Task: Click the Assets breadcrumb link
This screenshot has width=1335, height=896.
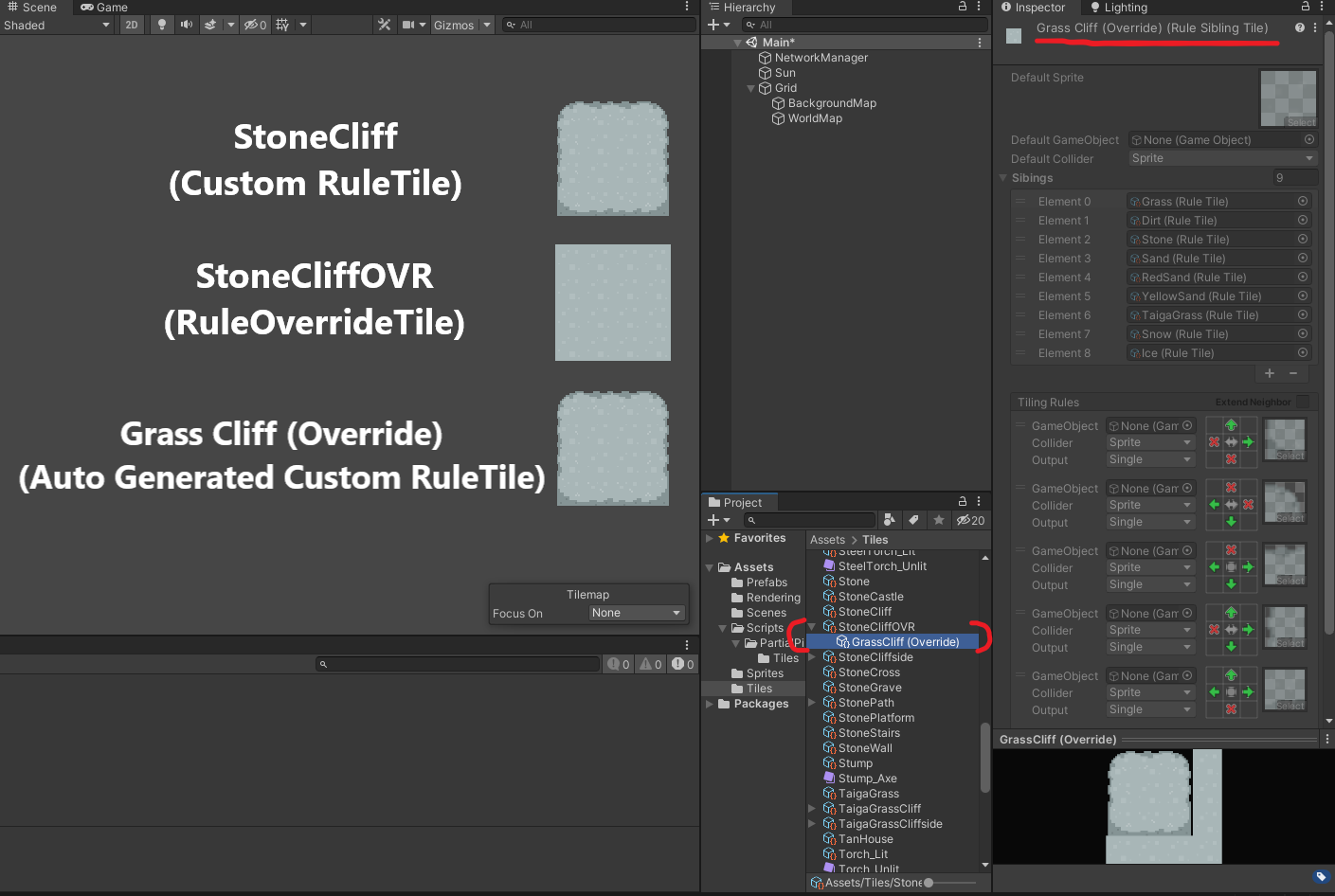Action: (827, 539)
